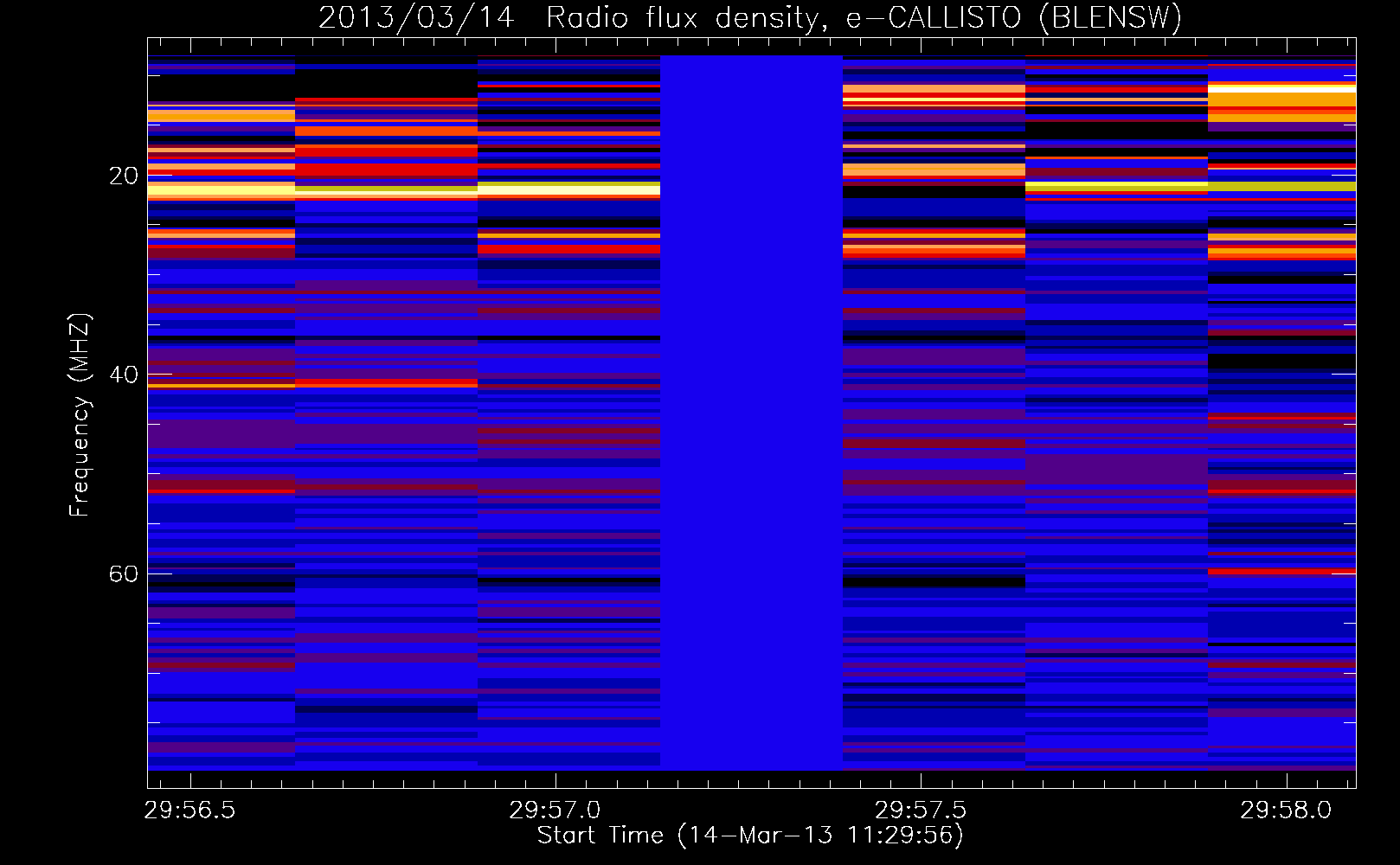
Task: Click the time tick label '29:57.5'
Action: pyautogui.click(x=921, y=810)
